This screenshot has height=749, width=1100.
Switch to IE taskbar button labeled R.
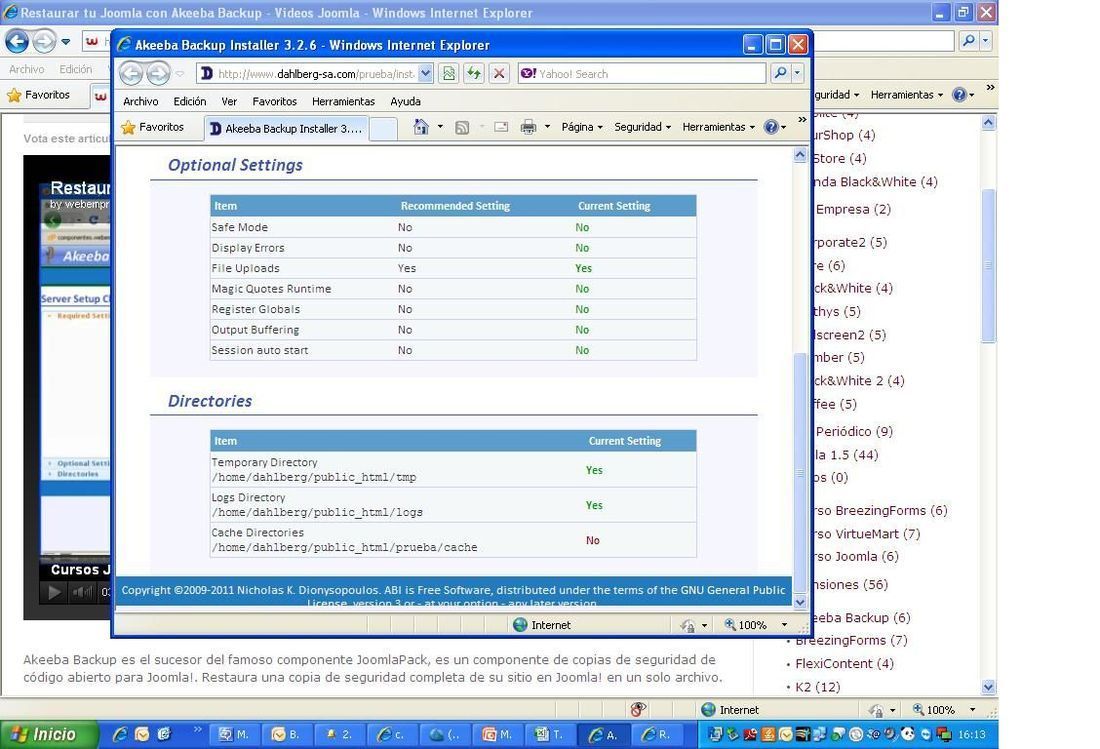pos(657,734)
